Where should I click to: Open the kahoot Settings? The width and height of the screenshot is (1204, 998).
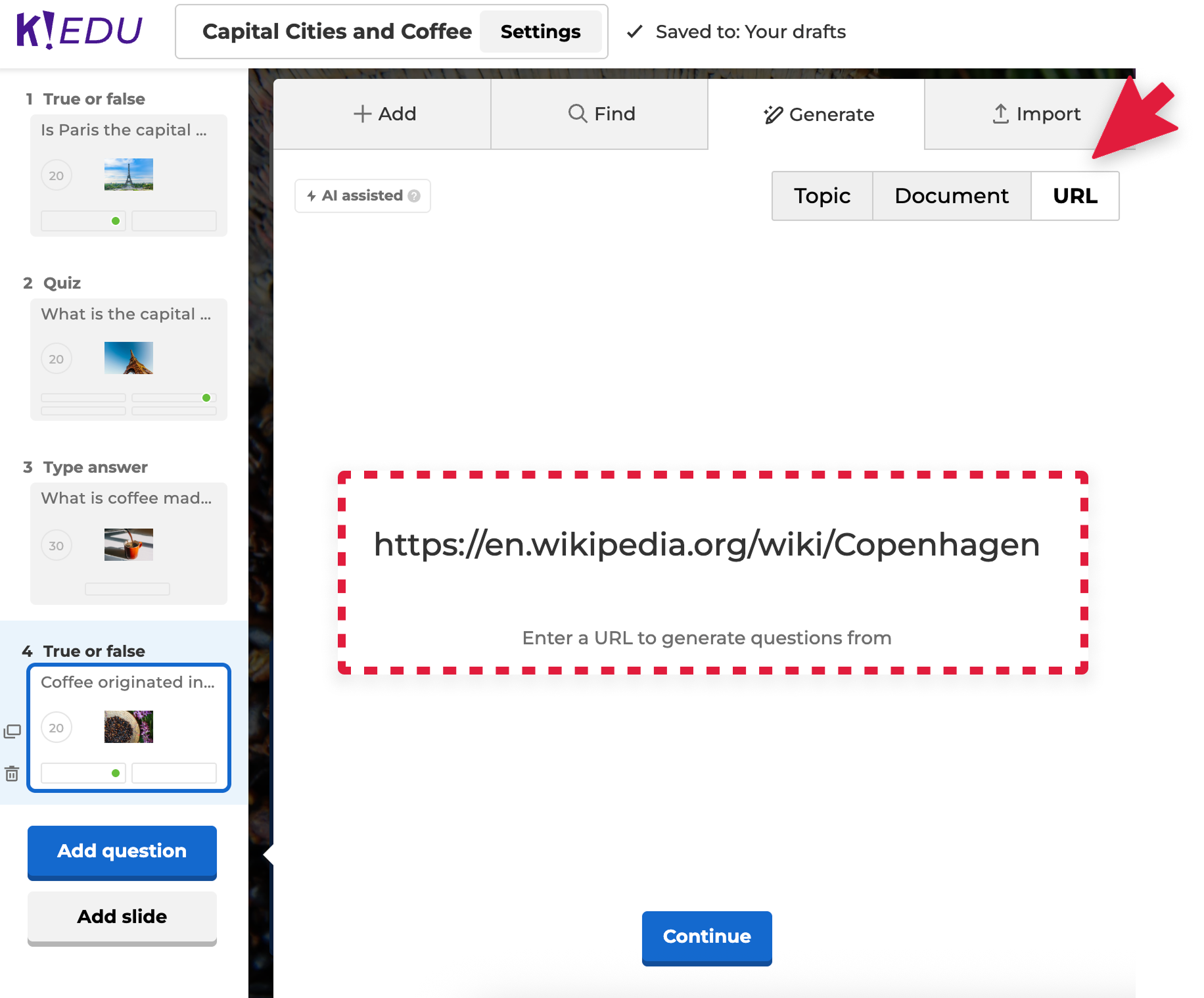[540, 32]
